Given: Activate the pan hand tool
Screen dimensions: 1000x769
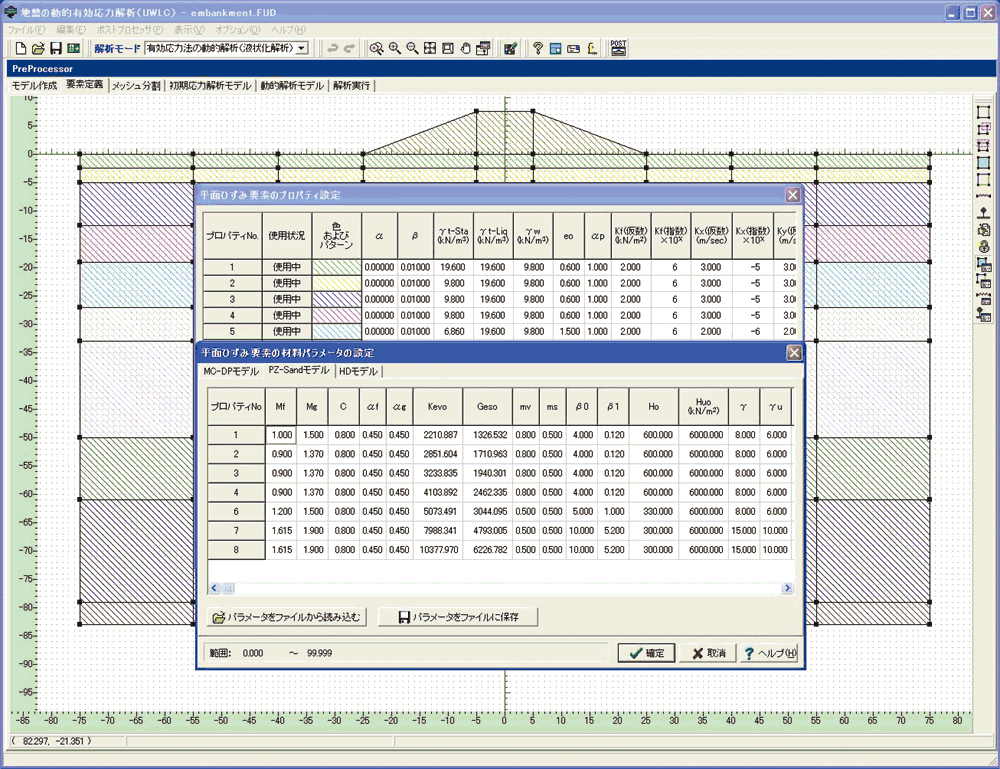Looking at the screenshot, I should tap(466, 48).
